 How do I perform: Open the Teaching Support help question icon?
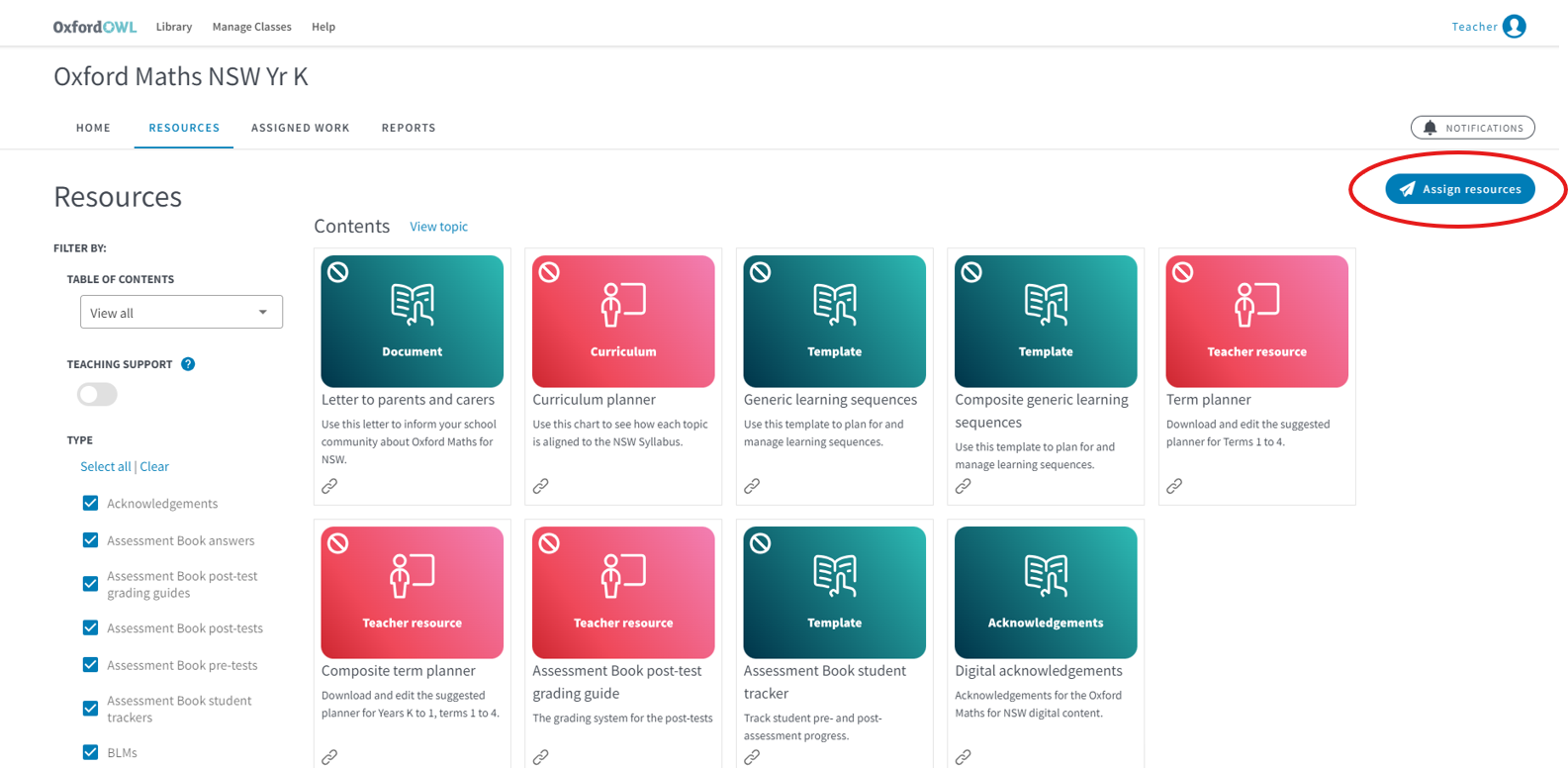point(188,364)
